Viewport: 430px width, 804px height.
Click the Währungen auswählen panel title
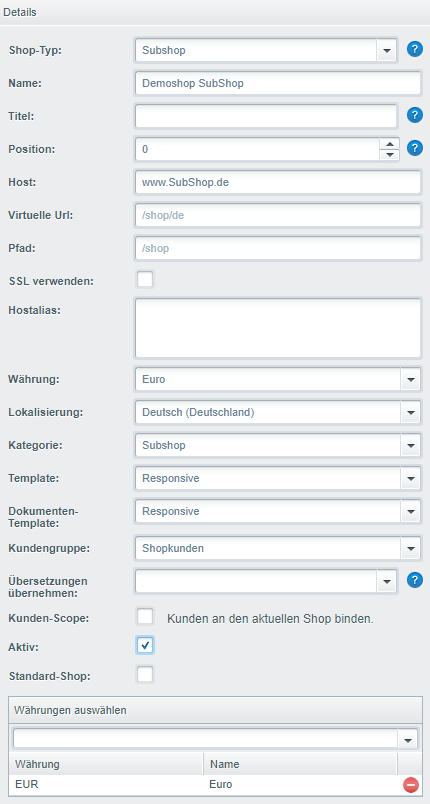(71, 710)
